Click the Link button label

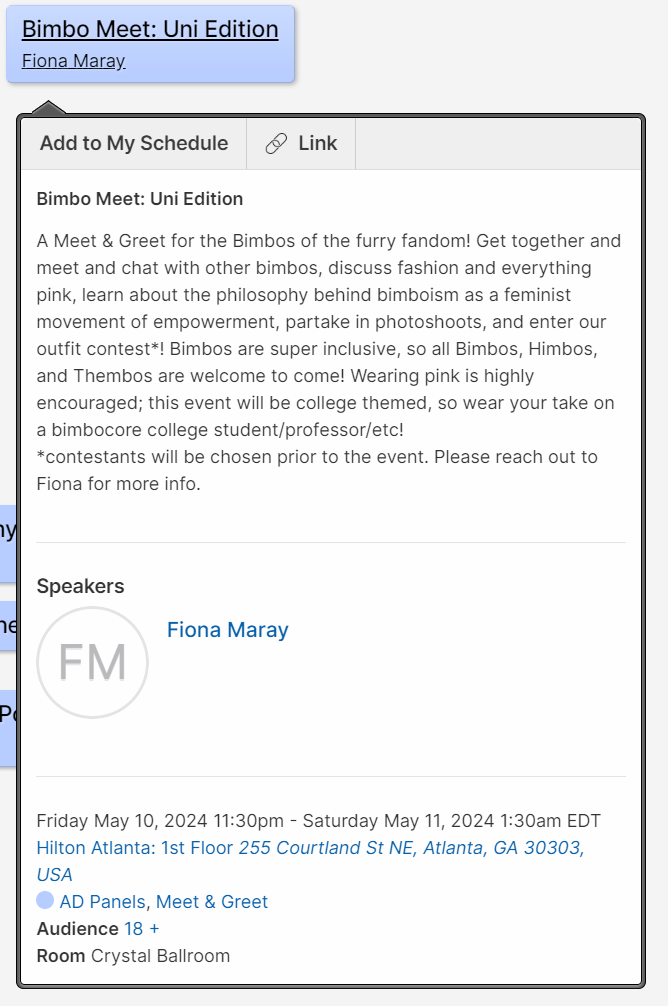(x=317, y=144)
